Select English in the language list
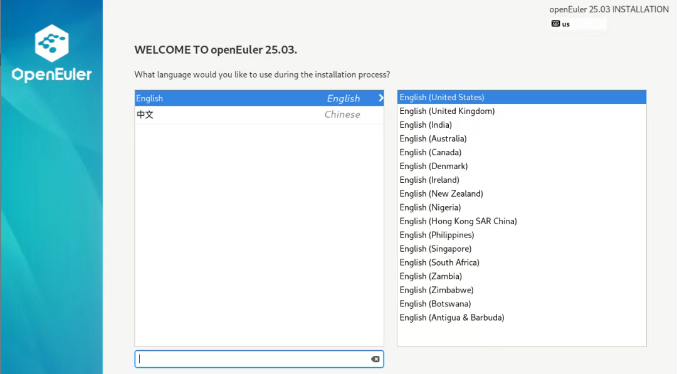 click(259, 98)
